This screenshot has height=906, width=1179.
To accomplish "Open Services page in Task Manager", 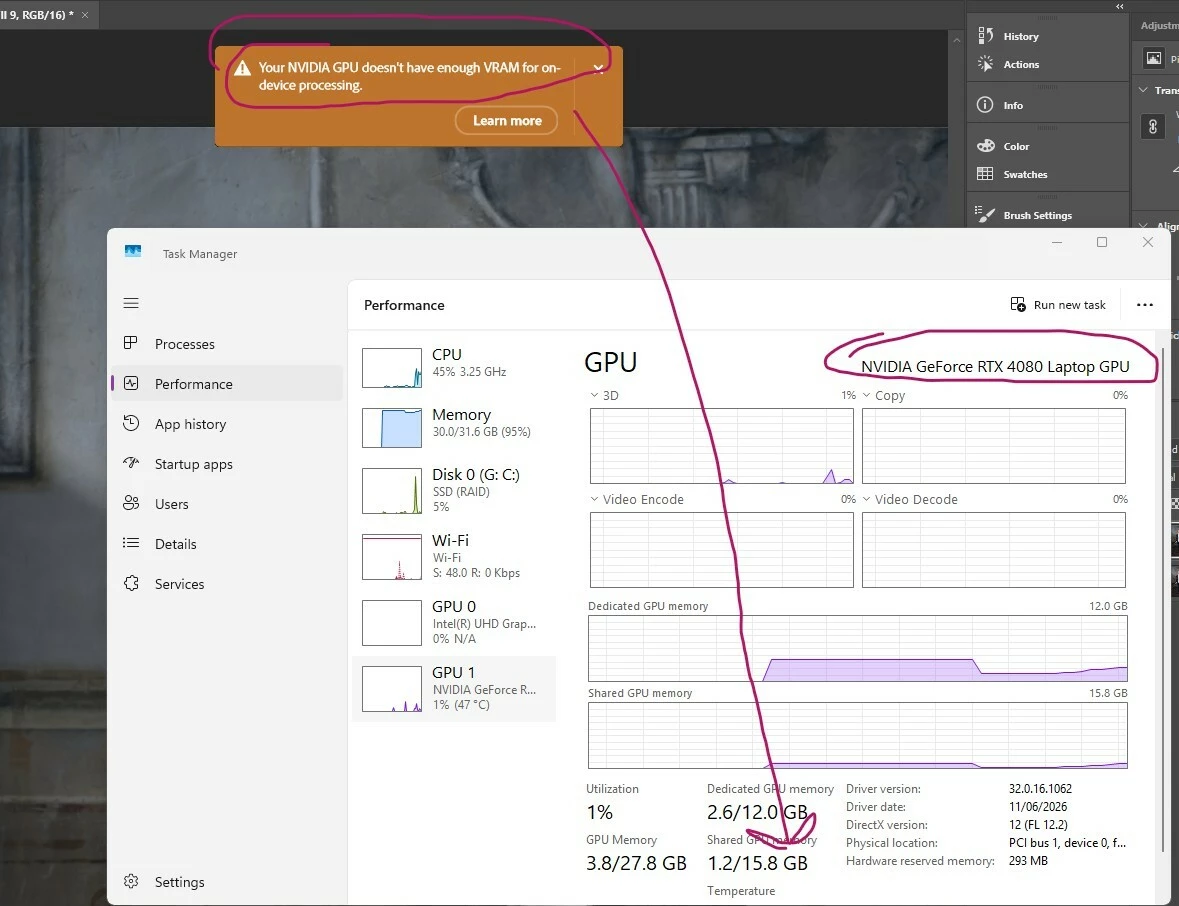I will point(227,583).
